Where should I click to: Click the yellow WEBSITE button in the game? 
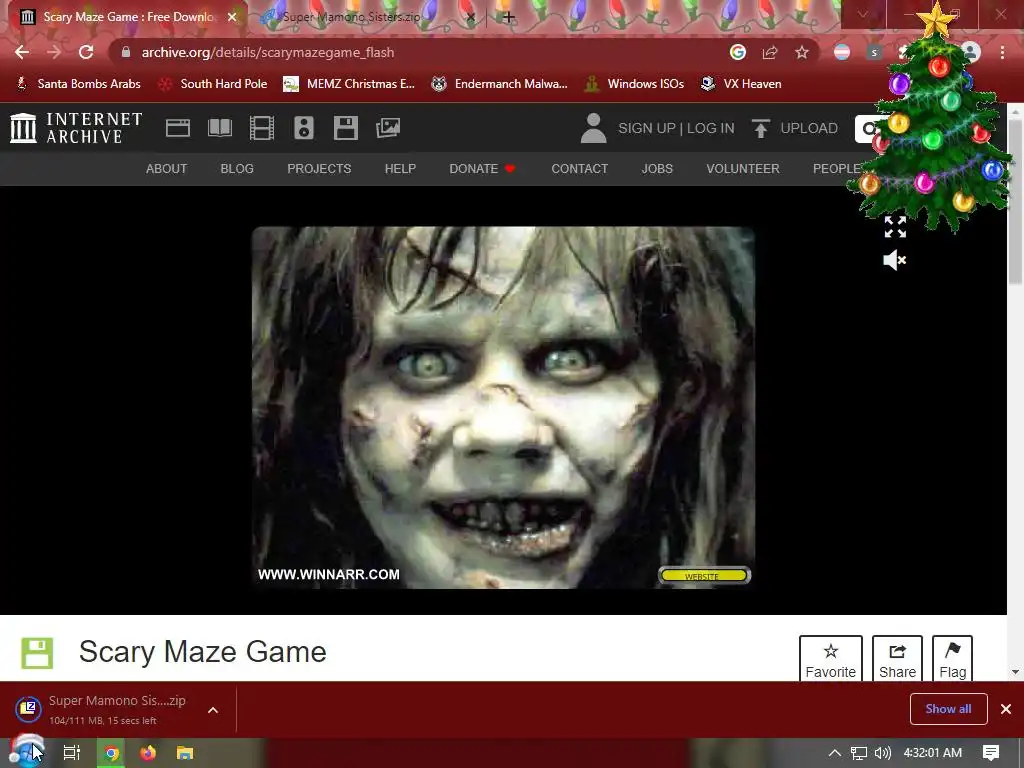tap(704, 576)
